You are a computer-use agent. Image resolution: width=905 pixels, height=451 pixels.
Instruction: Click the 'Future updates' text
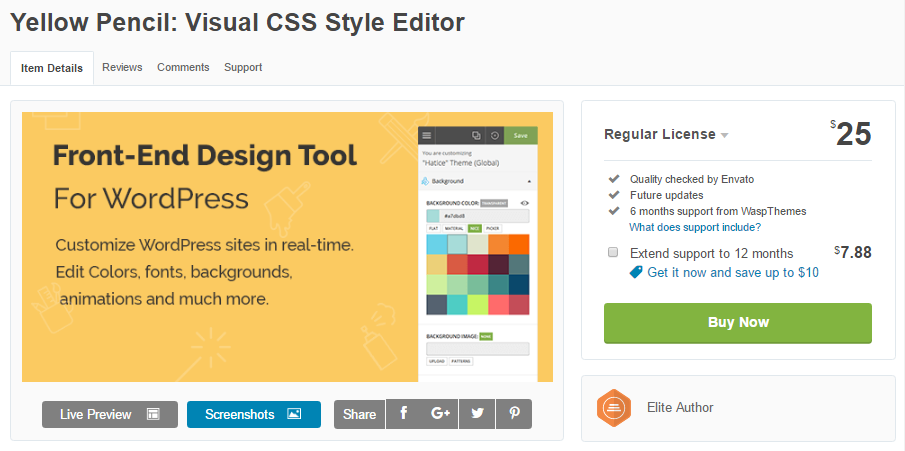pos(667,195)
